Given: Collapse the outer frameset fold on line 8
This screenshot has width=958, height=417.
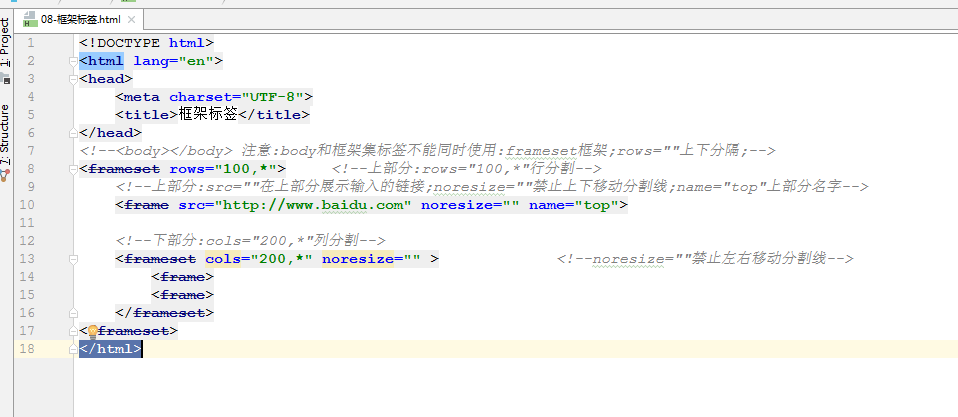Looking at the screenshot, I should pyautogui.click(x=73, y=169).
